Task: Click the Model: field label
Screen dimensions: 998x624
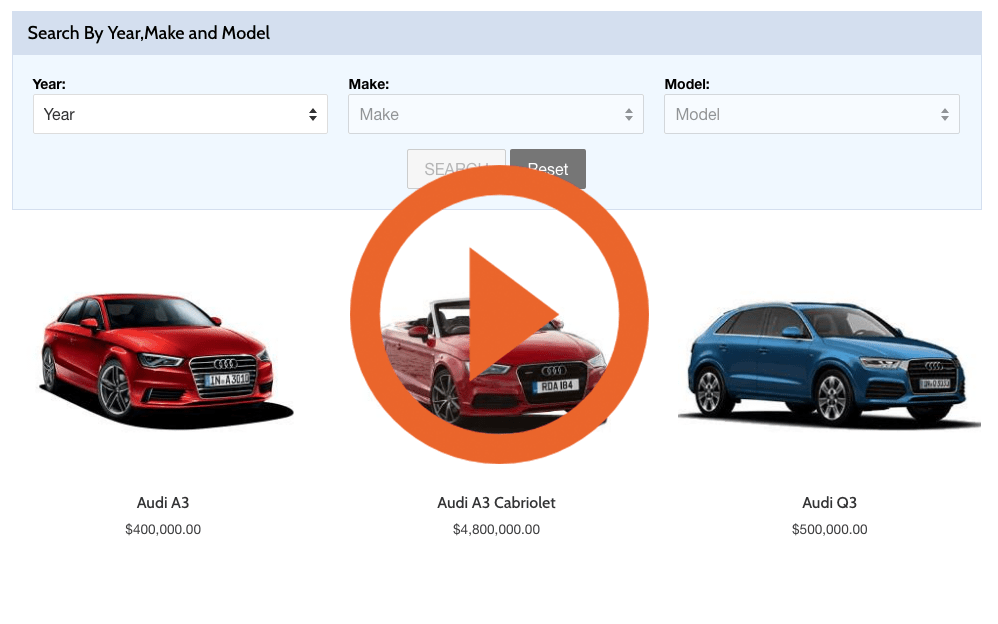Action: point(687,84)
